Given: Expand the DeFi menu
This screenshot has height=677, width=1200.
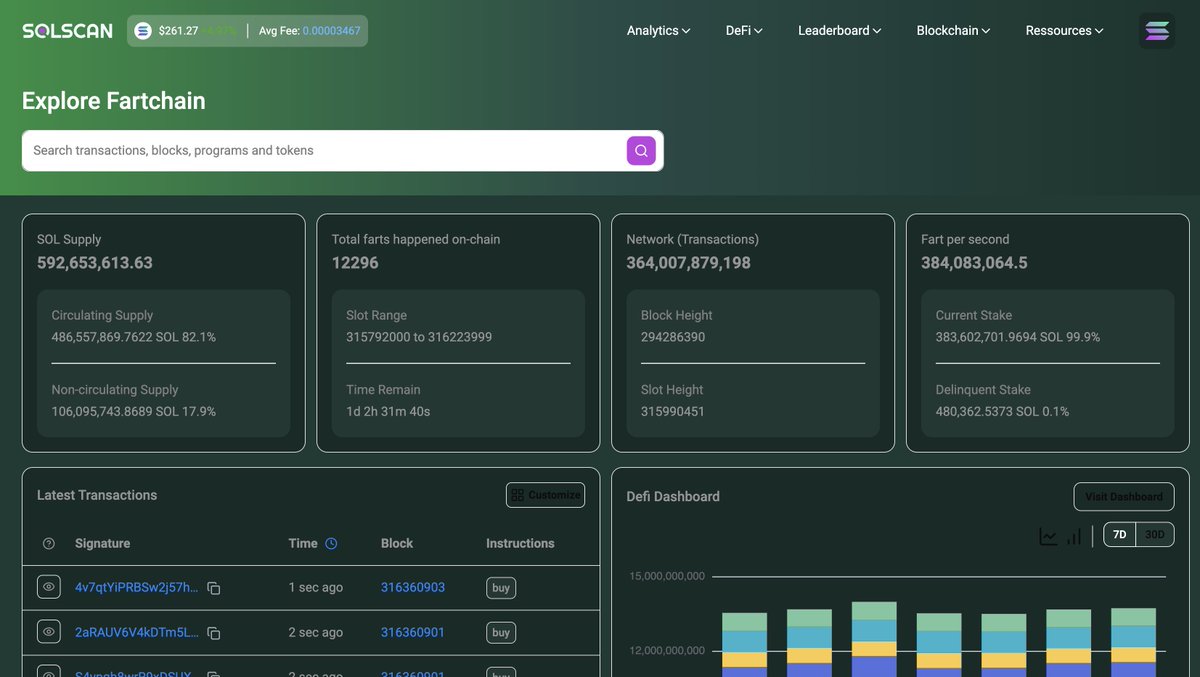Looking at the screenshot, I should 744,31.
